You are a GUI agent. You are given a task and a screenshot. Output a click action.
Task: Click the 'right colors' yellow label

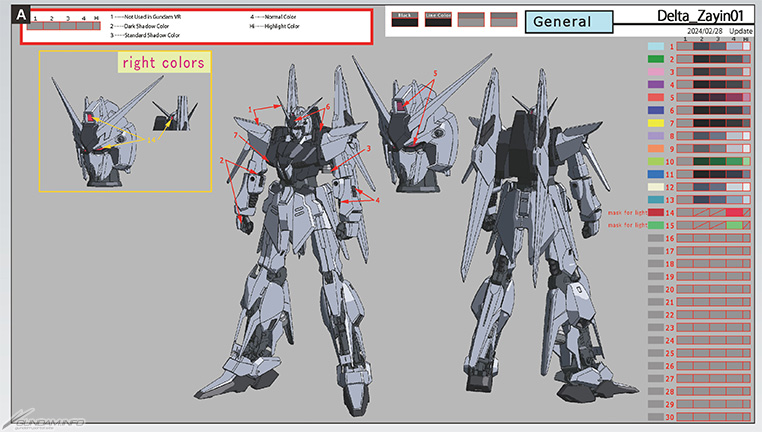tap(163, 63)
